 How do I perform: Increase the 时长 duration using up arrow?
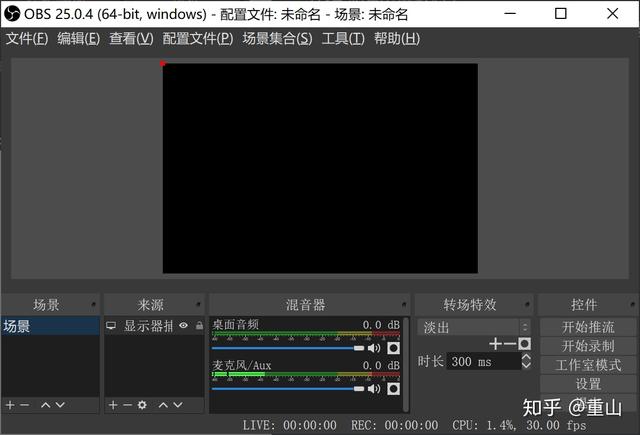coord(526,357)
